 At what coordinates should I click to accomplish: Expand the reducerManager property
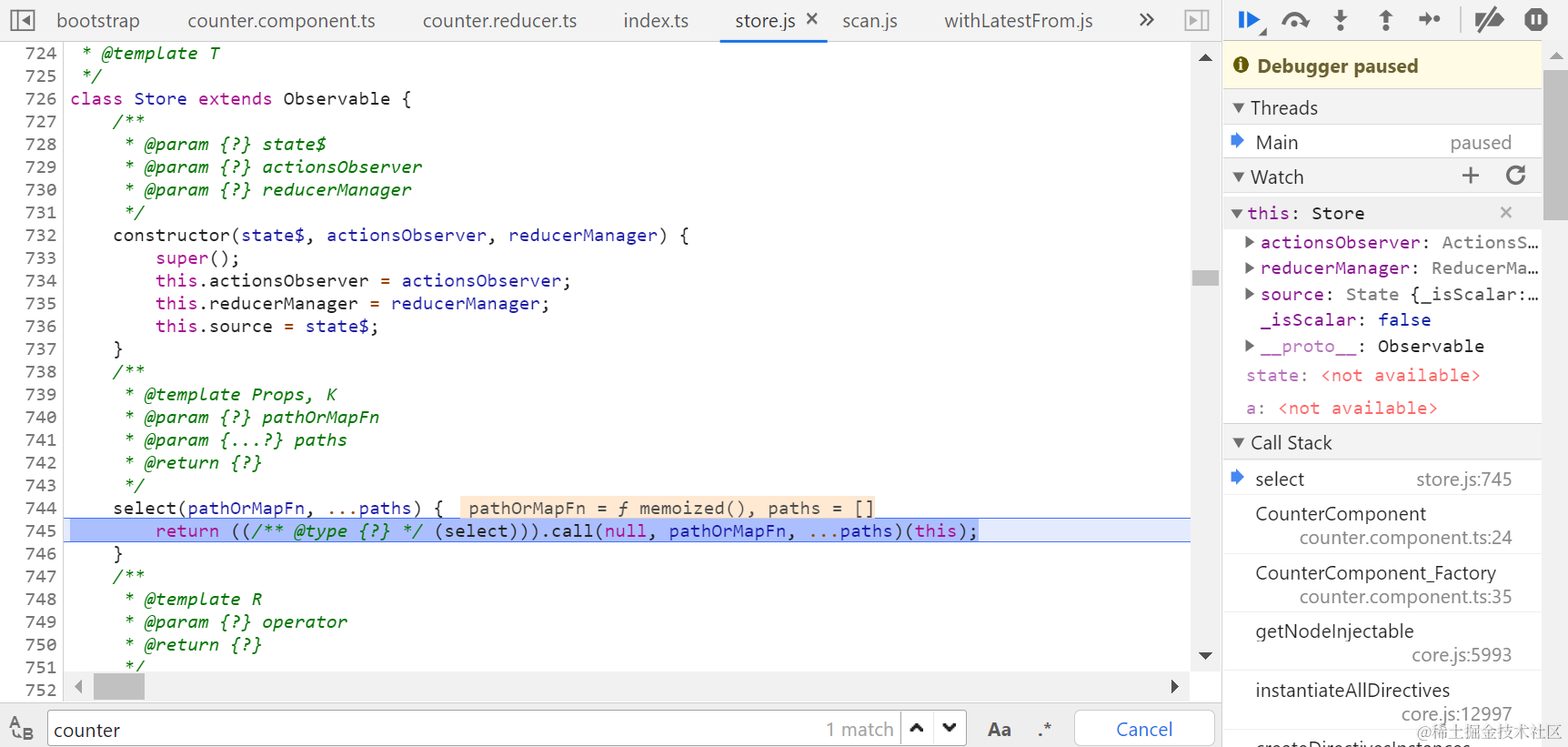pos(1250,268)
